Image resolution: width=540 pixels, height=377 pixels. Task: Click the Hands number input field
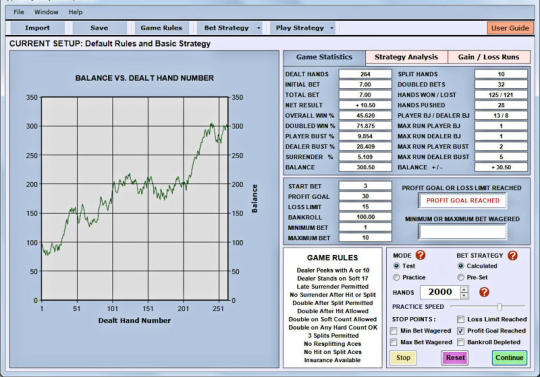(440, 292)
